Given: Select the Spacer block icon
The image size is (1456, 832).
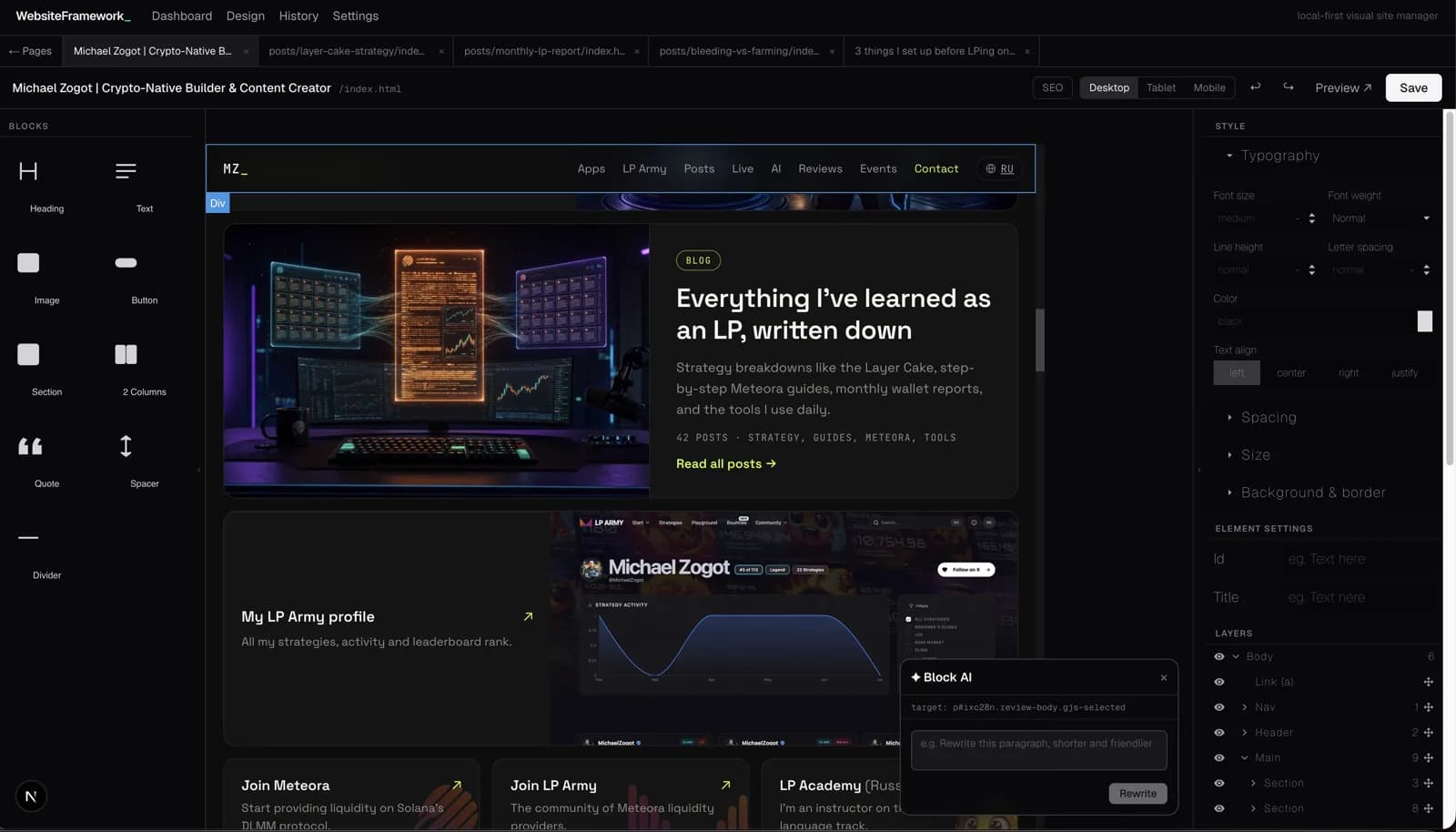Looking at the screenshot, I should [x=126, y=446].
